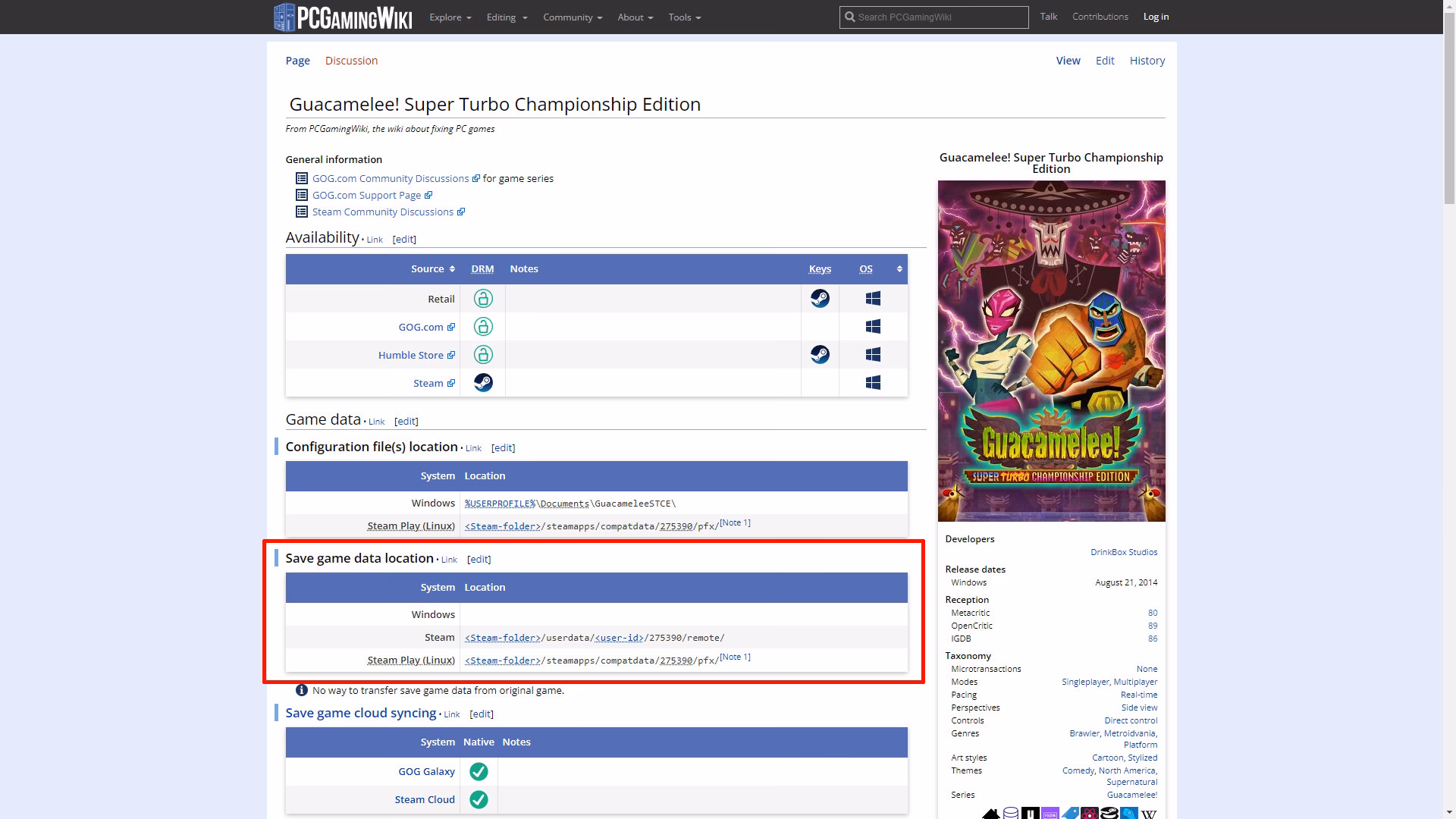The width and height of the screenshot is (1456, 819).
Task: Click the Windows OS icon in Retail row
Action: point(873,299)
